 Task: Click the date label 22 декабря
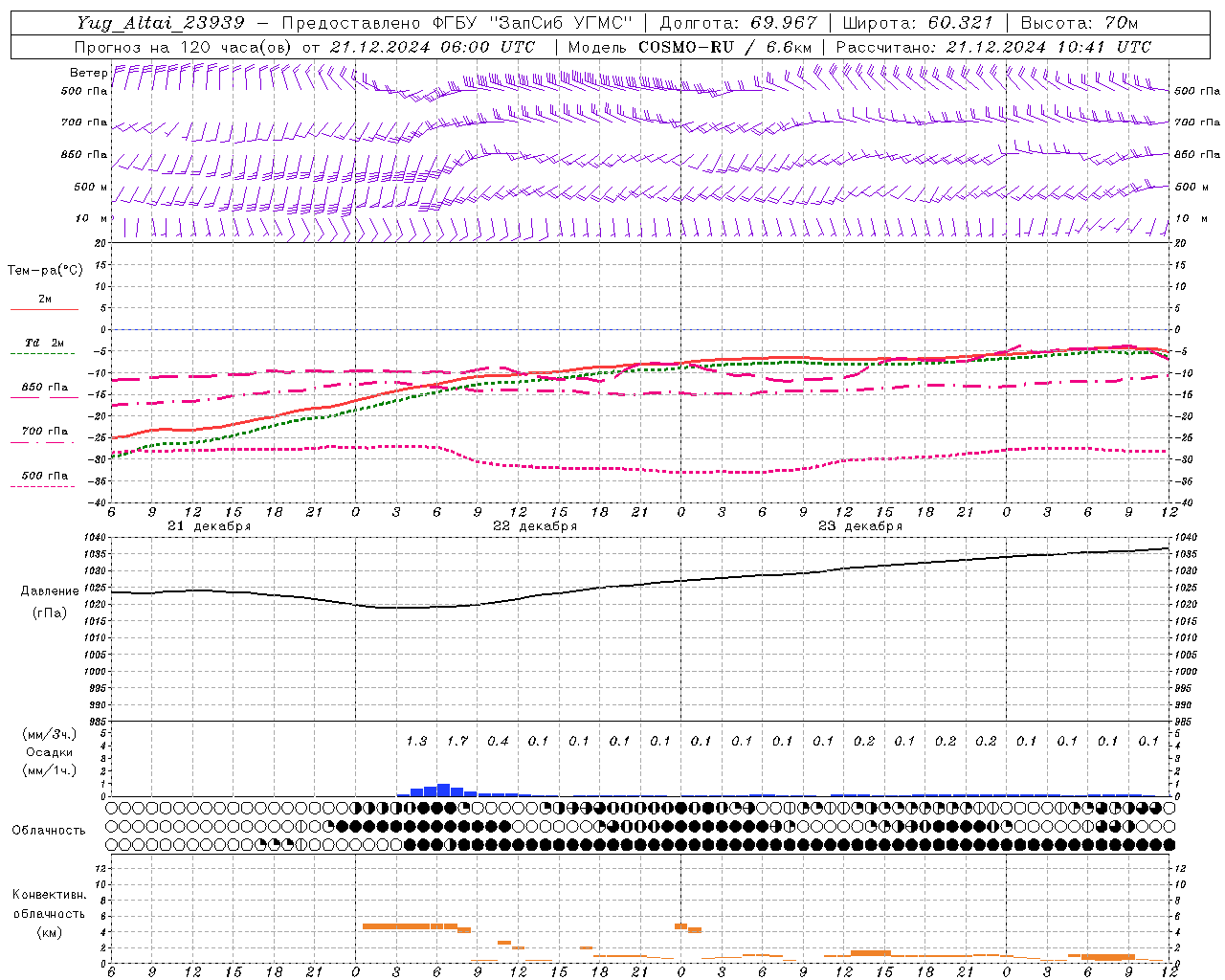(x=535, y=526)
